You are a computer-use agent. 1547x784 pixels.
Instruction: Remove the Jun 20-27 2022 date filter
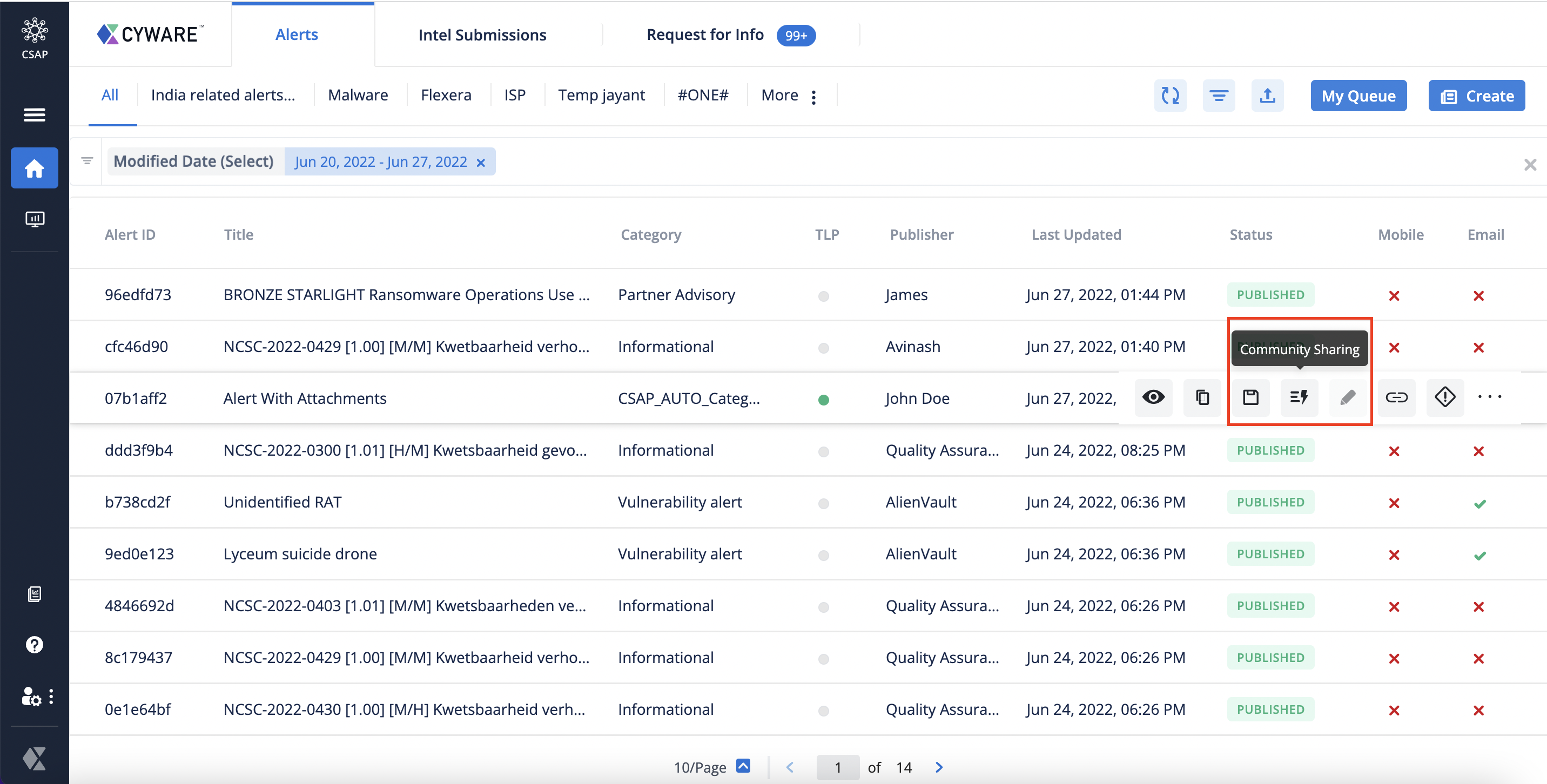(481, 161)
